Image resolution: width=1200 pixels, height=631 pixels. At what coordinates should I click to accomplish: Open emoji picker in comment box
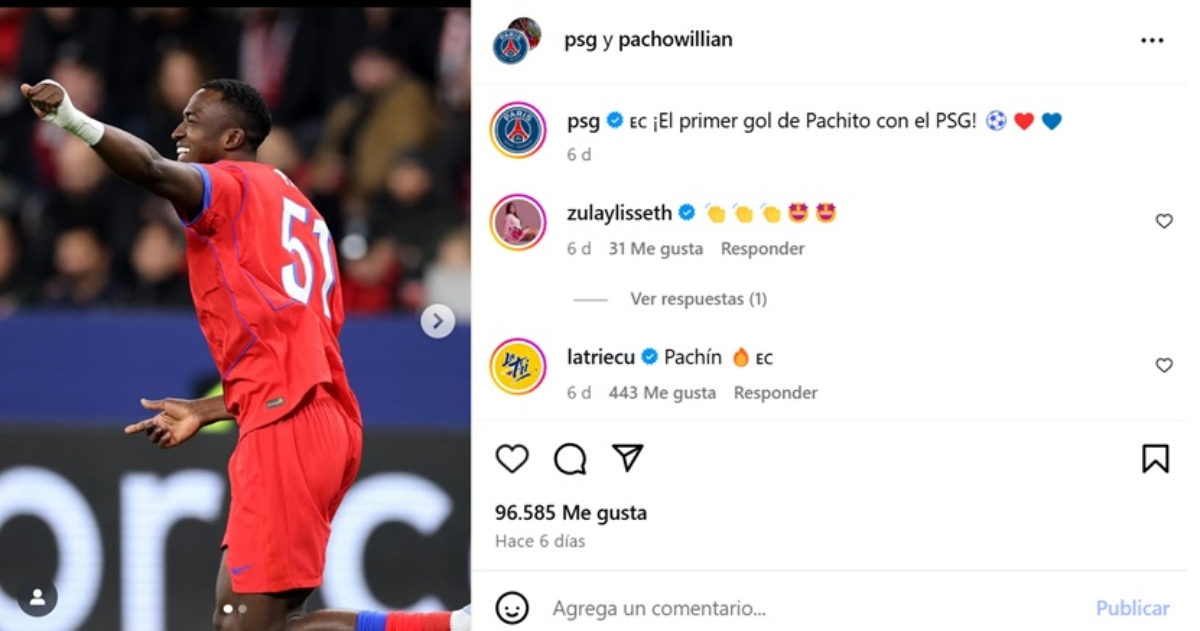(512, 607)
